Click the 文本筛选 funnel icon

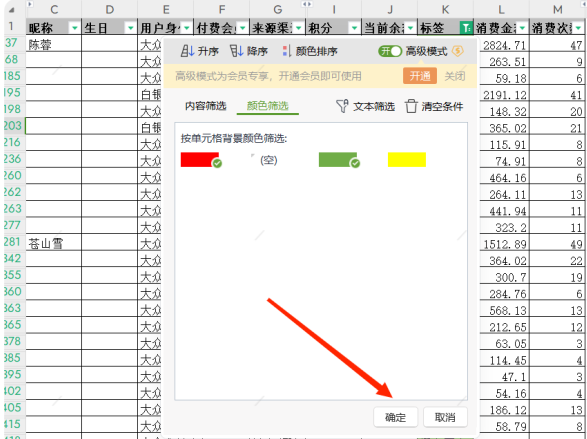(x=342, y=106)
